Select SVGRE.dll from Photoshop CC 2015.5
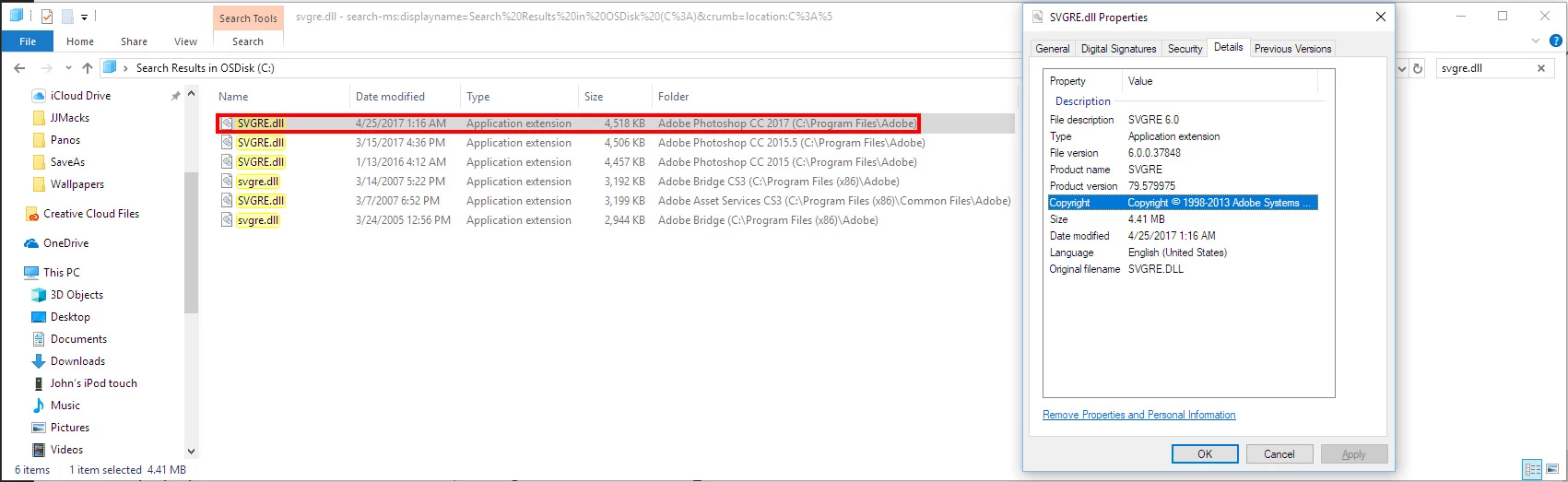The width and height of the screenshot is (1568, 482). (x=616, y=143)
